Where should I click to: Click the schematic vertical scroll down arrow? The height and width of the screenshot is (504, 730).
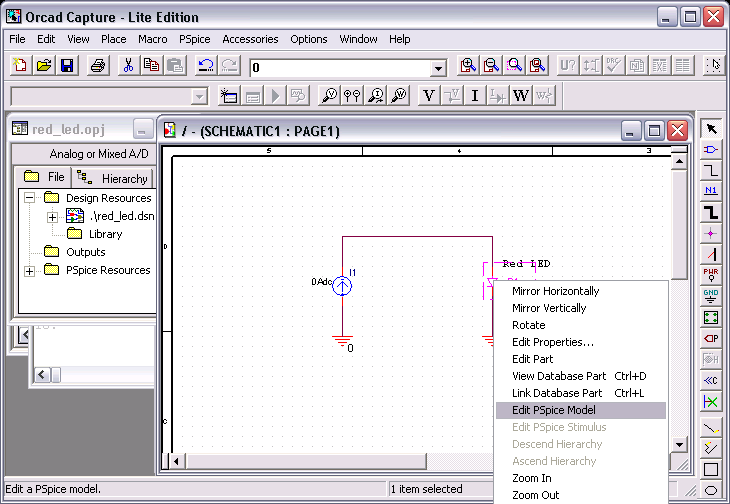click(679, 444)
